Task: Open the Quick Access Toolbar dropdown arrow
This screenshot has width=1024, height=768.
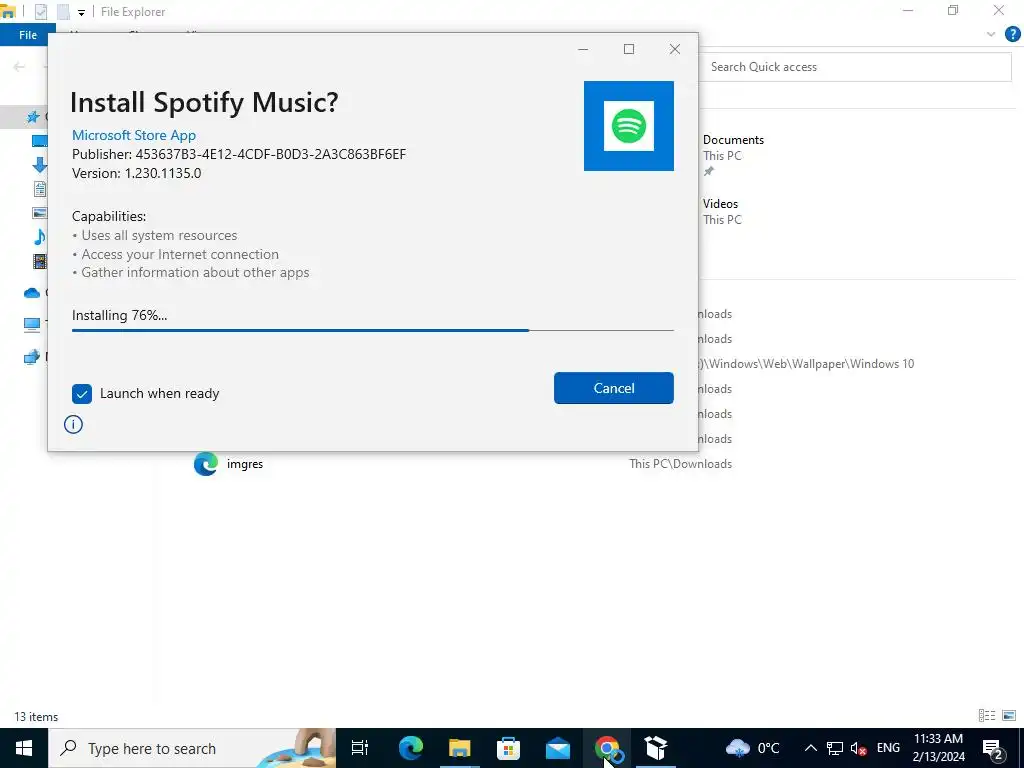Action: 81,12
